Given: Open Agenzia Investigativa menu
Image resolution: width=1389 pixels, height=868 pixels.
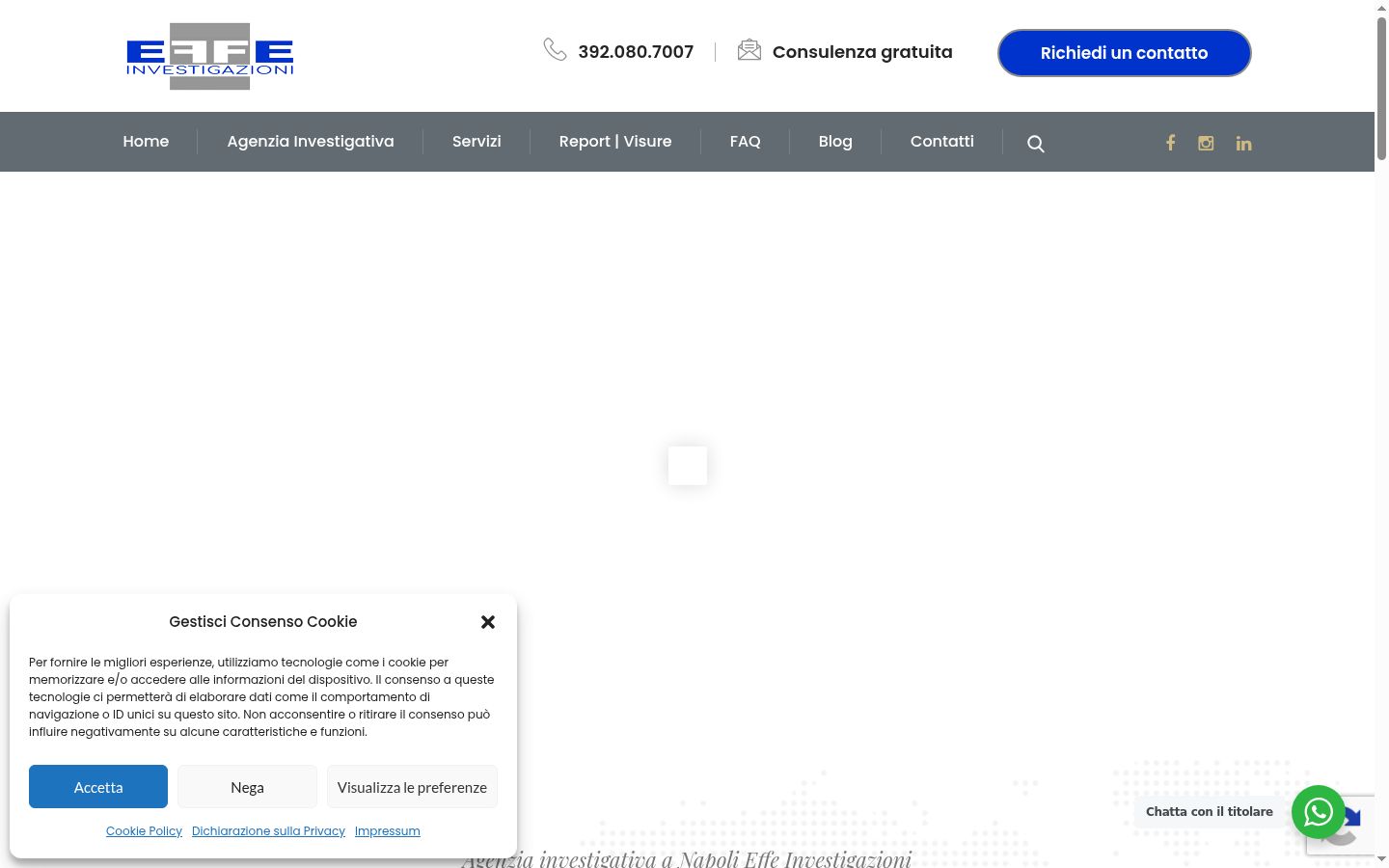Looking at the screenshot, I should [x=311, y=141].
